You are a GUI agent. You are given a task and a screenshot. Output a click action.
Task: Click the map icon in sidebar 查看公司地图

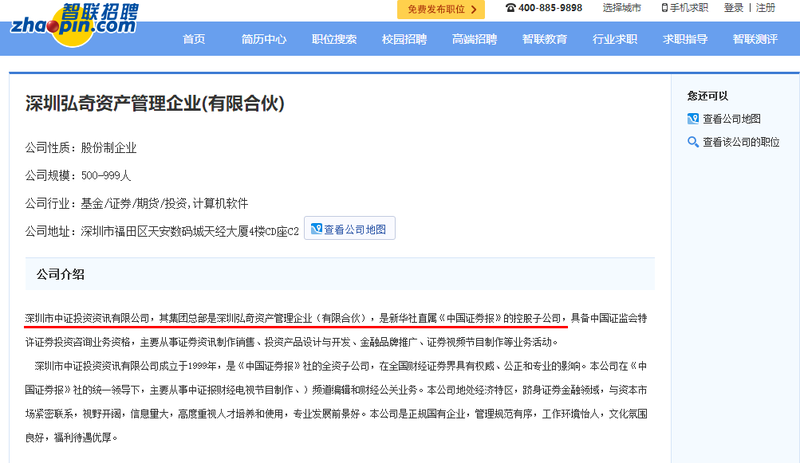click(x=693, y=119)
